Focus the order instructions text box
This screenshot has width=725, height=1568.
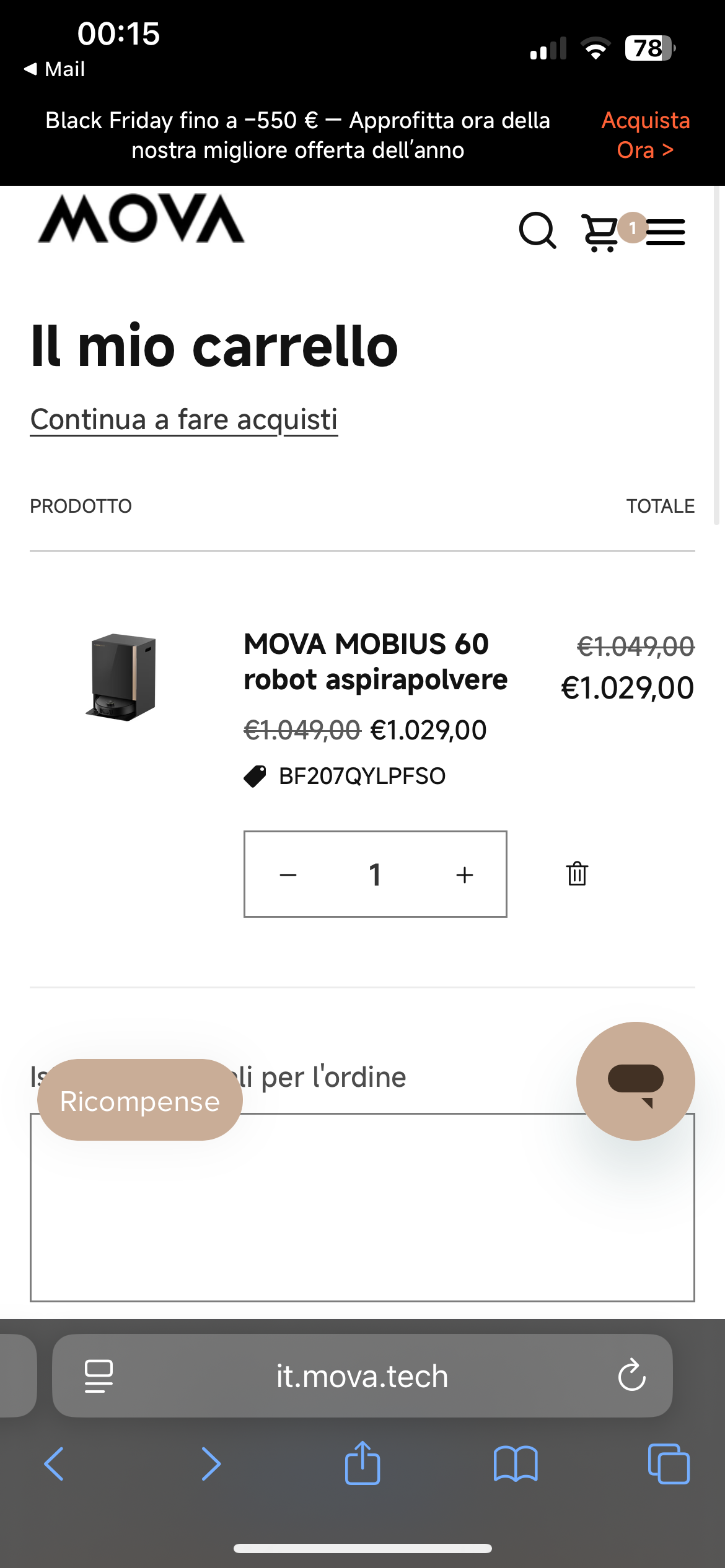pos(362,1208)
